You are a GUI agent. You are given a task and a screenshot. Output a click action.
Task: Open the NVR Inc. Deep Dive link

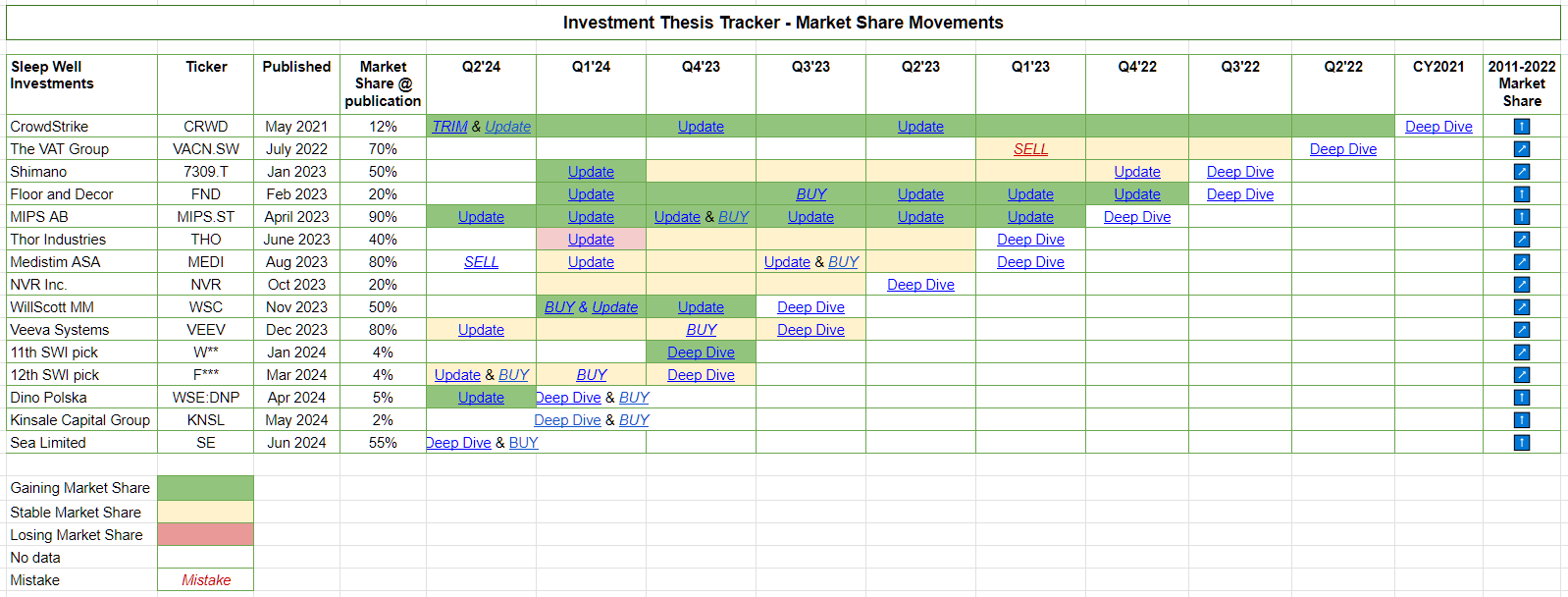920,285
